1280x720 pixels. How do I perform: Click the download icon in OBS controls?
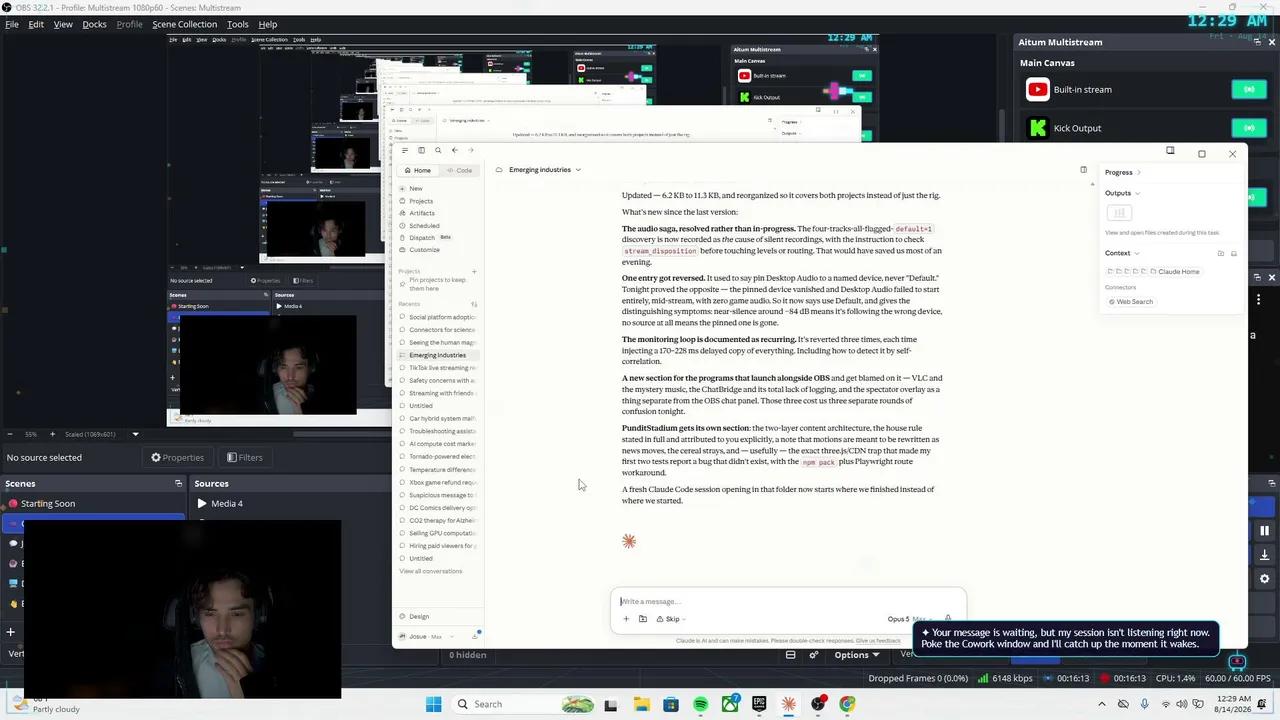[1264, 555]
